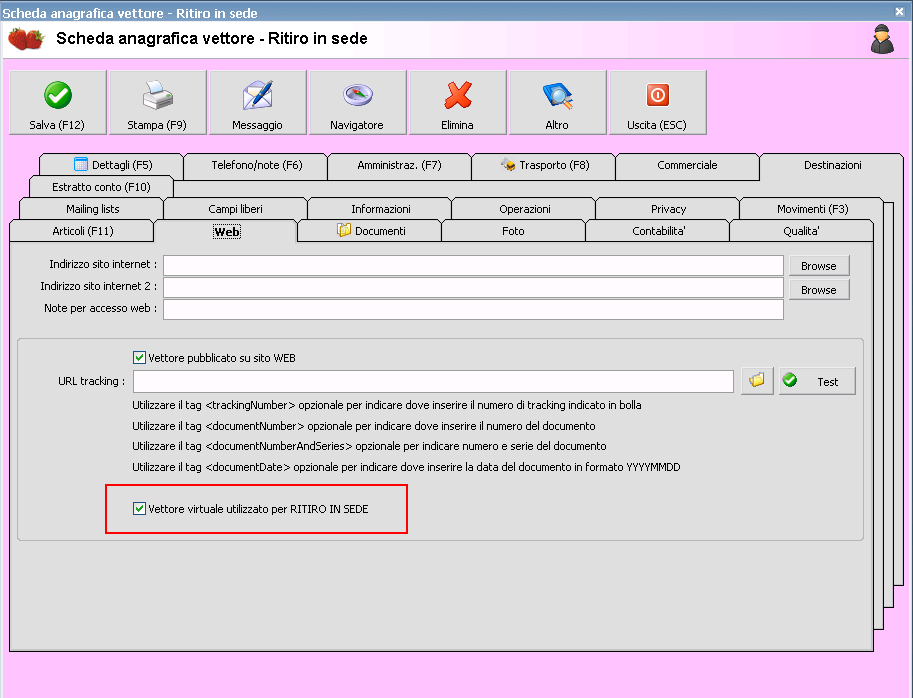
Task: Click the folder icon beside URL tracking
Action: click(757, 381)
